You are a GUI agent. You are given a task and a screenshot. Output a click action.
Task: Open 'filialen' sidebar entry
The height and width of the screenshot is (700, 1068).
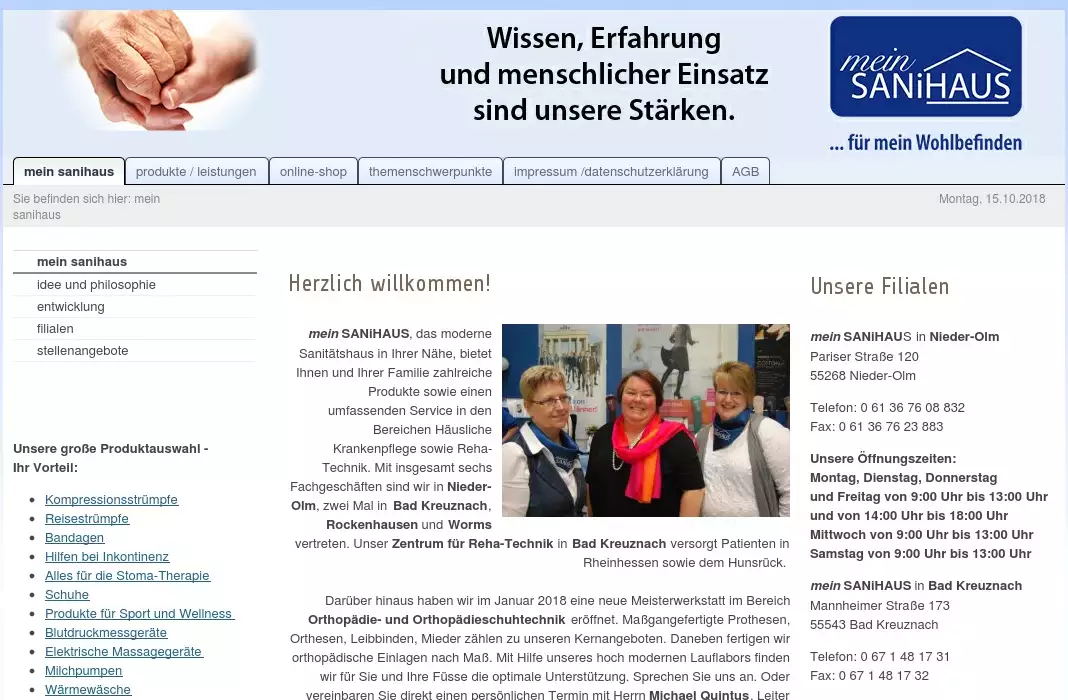point(55,329)
